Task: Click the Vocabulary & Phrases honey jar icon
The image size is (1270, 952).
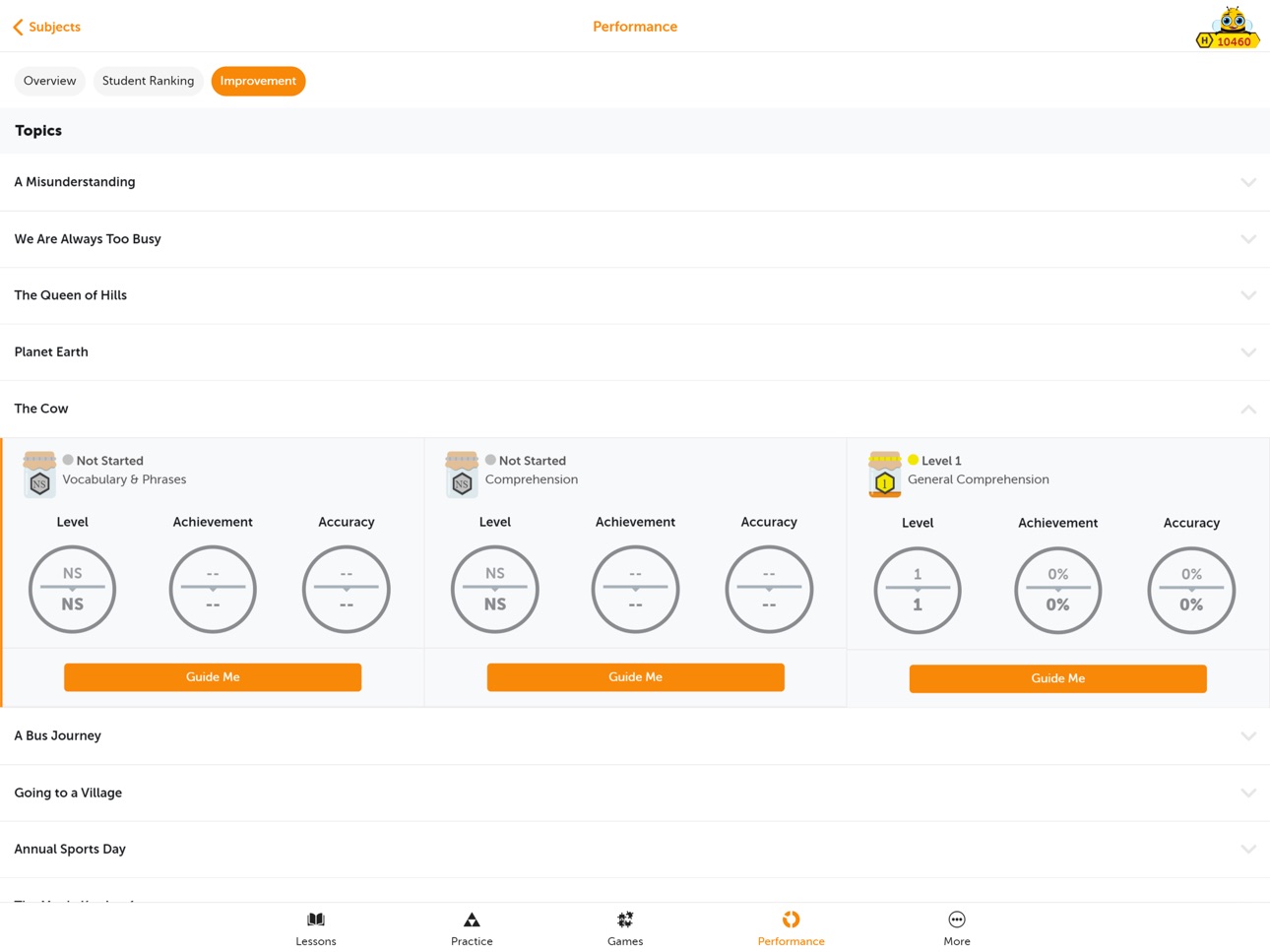Action: click(x=39, y=474)
